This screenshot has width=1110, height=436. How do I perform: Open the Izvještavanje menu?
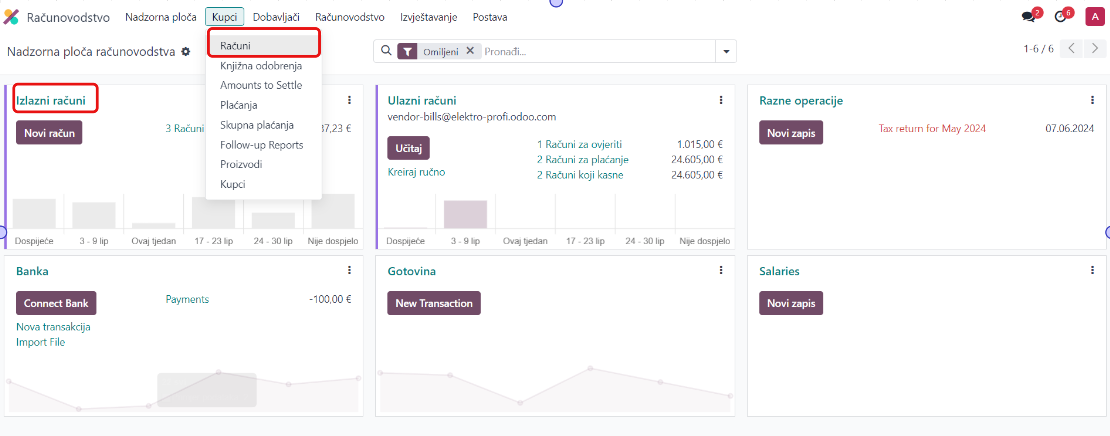point(428,17)
